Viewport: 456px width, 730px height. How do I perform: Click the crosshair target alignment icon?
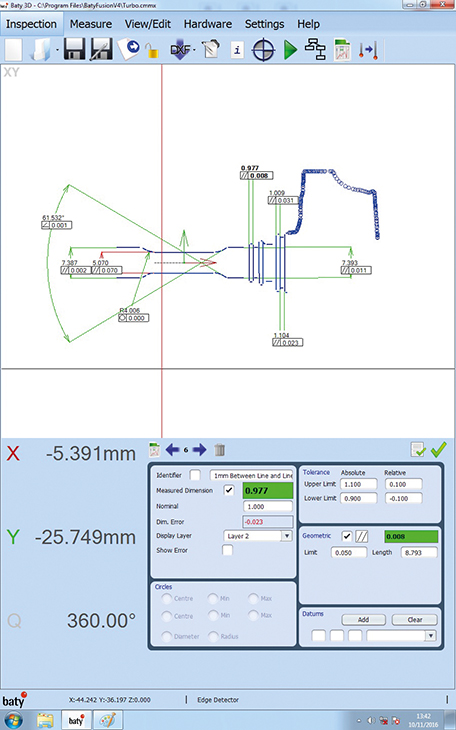point(263,49)
